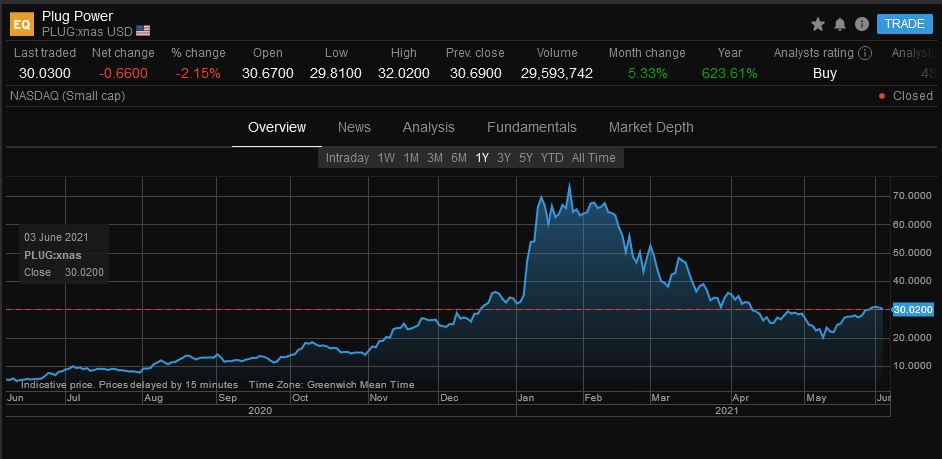942x459 pixels.
Task: Go to Market Depth tab
Action: click(x=651, y=127)
